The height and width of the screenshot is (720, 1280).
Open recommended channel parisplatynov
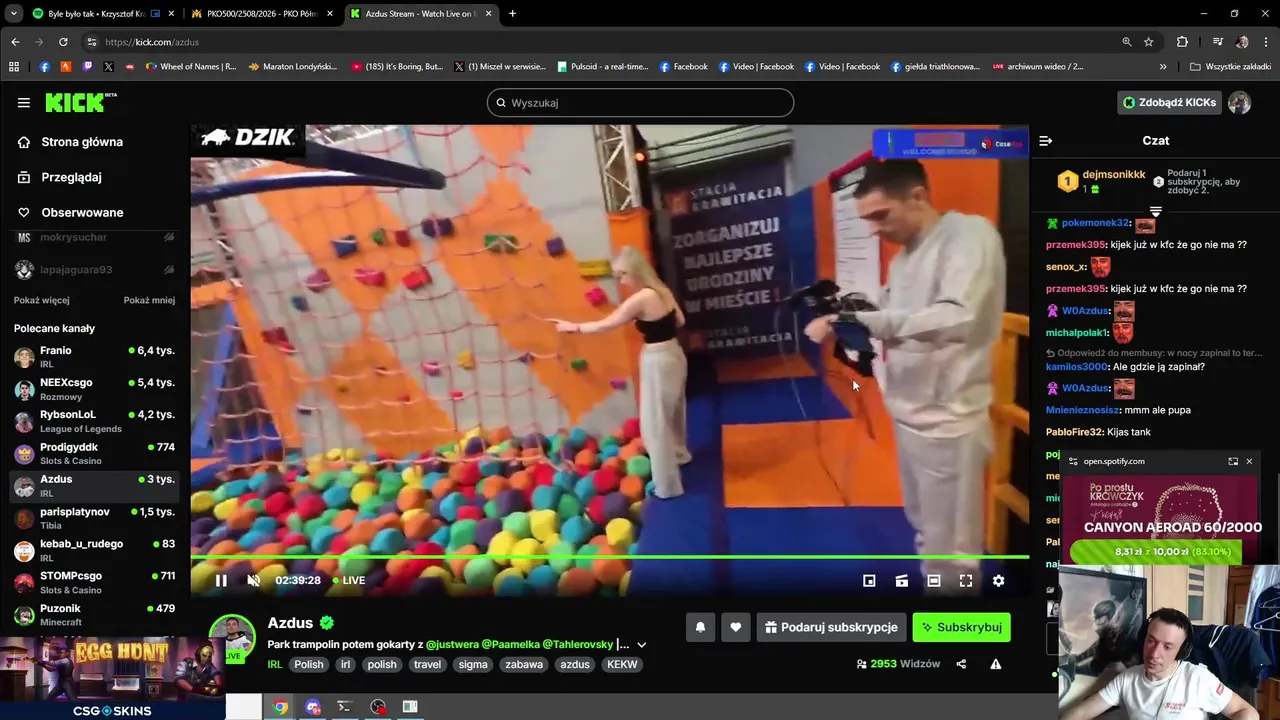click(x=95, y=518)
